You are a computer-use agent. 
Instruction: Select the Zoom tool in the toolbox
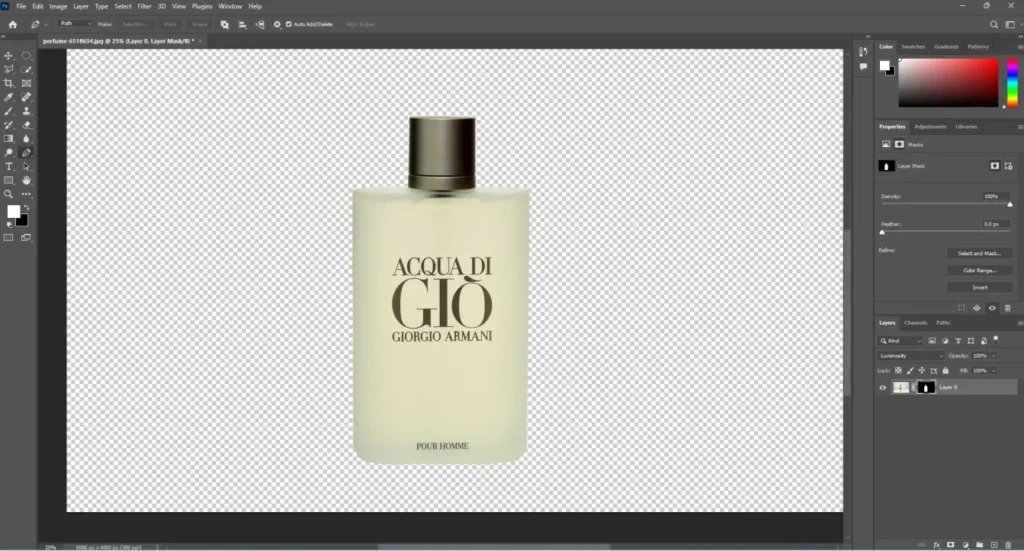(x=8, y=194)
